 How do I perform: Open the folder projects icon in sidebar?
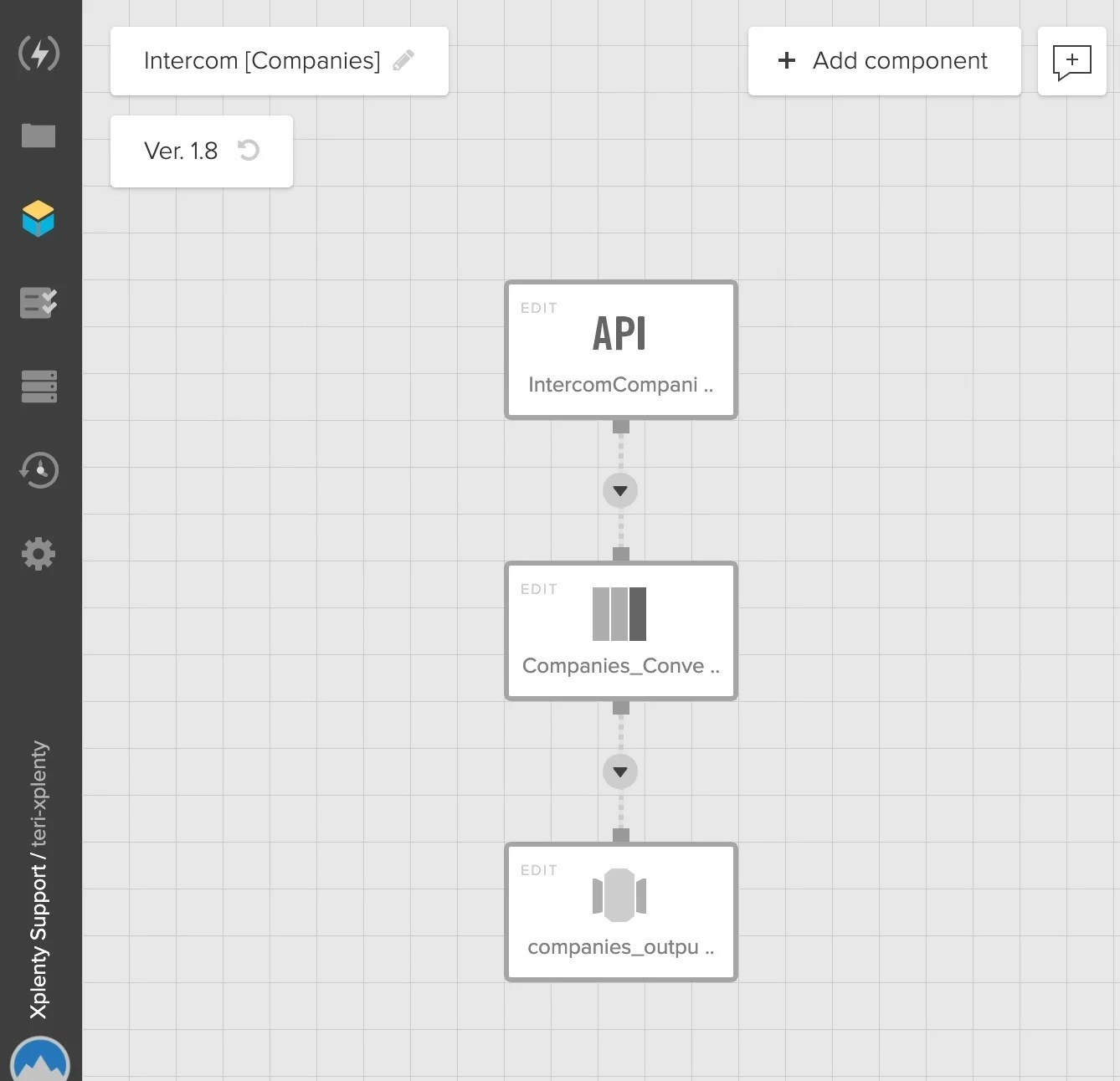pos(39,136)
